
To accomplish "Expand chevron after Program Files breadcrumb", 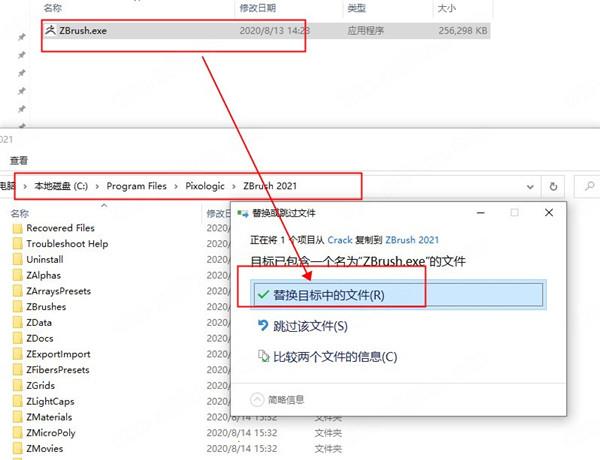I will coord(176,186).
